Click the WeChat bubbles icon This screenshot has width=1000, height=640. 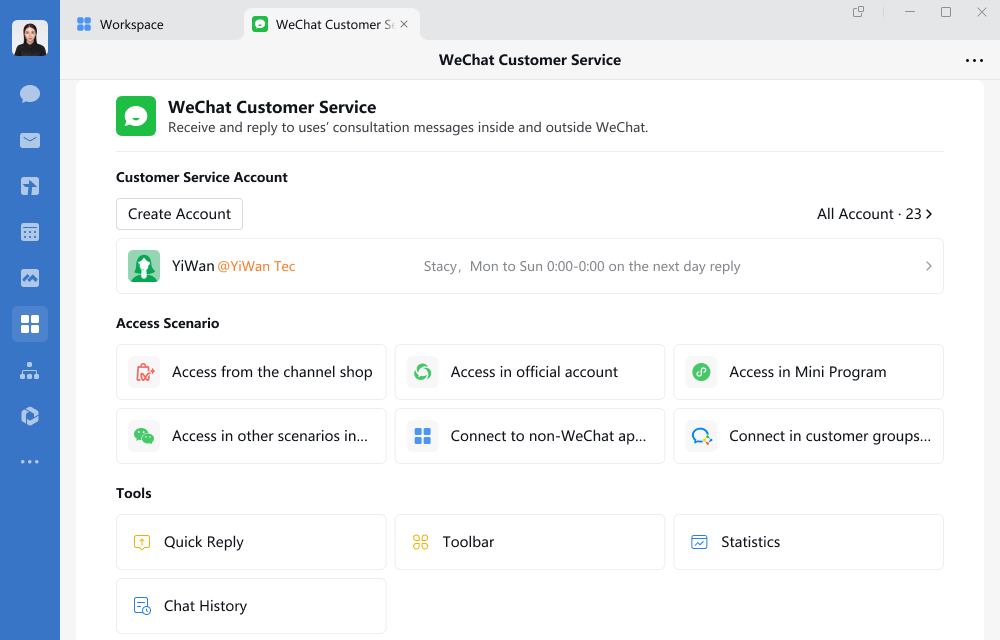click(144, 436)
